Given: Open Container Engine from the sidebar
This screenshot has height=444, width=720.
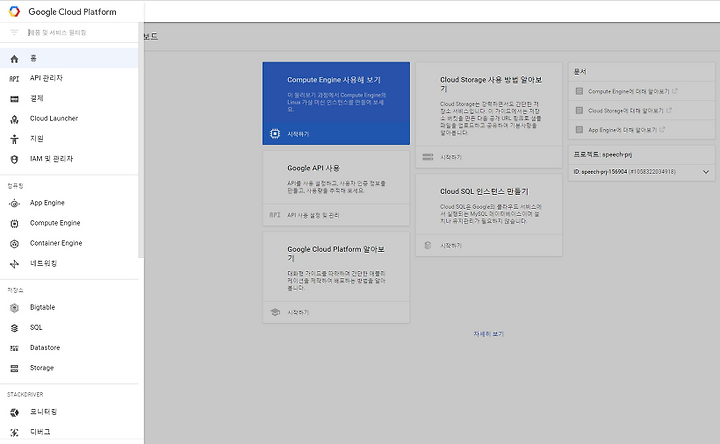Looking at the screenshot, I should pyautogui.click(x=69, y=243).
